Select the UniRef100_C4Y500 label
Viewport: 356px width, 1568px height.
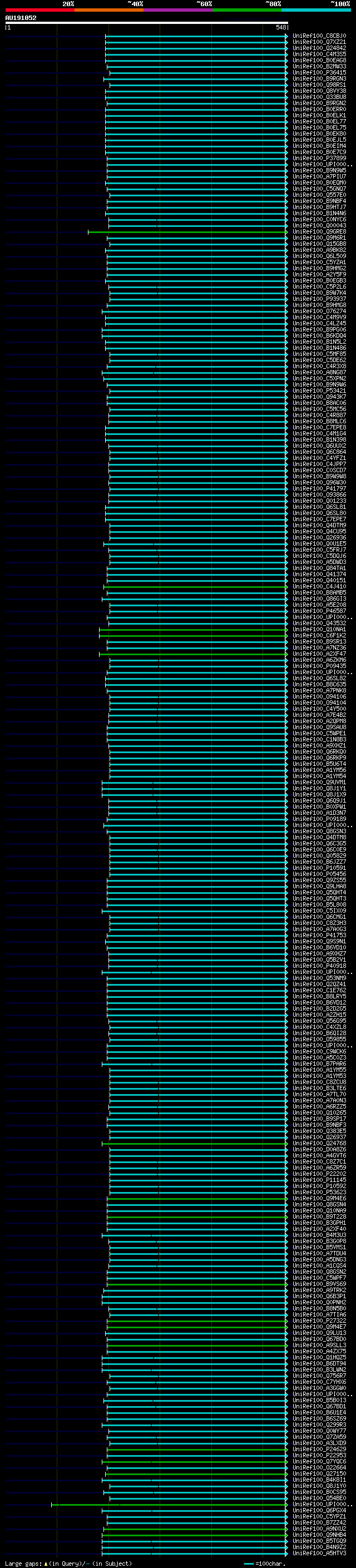point(319,709)
